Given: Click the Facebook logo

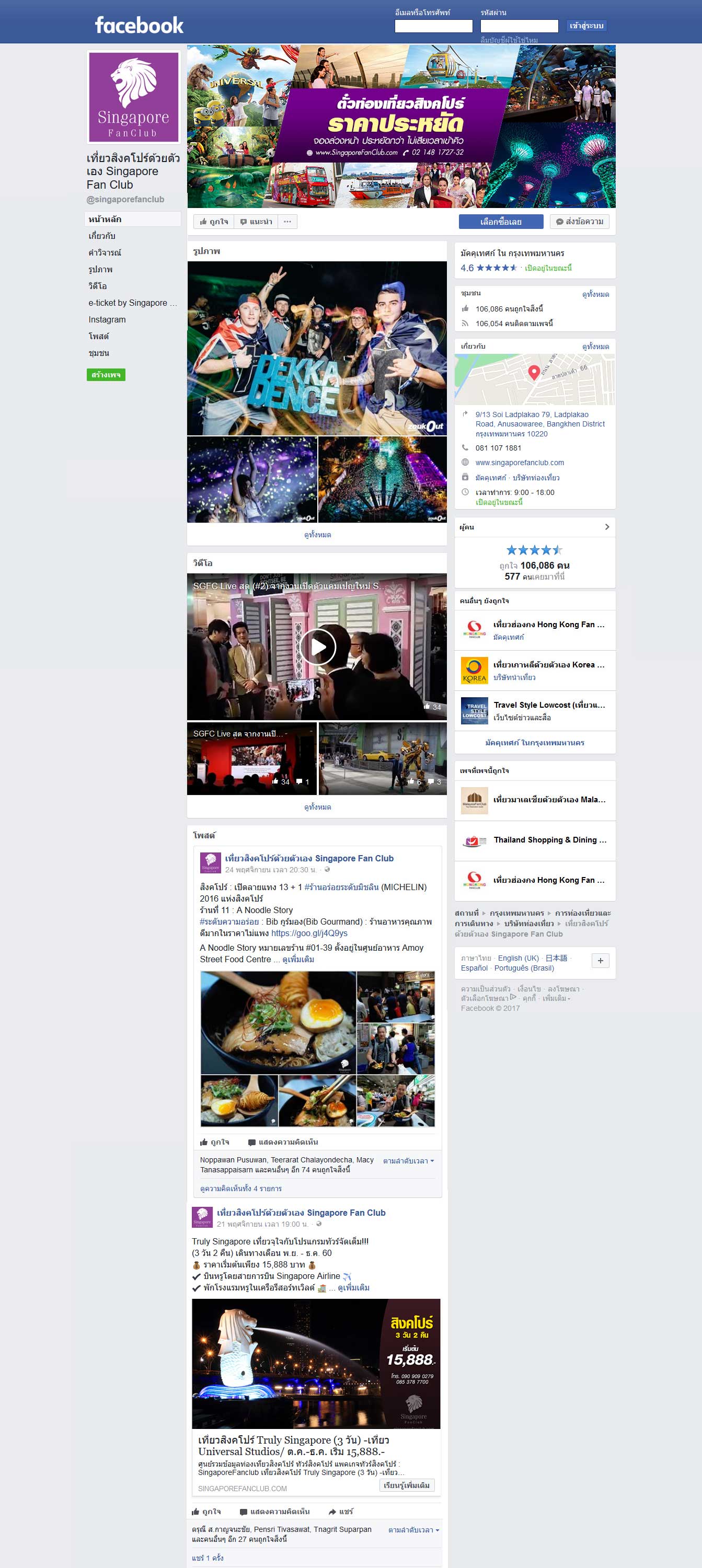Looking at the screenshot, I should (x=139, y=25).
